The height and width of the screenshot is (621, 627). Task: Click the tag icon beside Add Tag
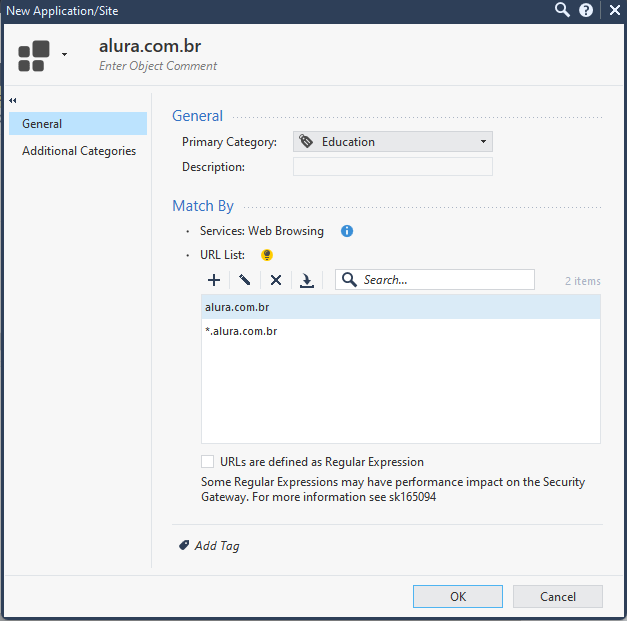pos(184,545)
